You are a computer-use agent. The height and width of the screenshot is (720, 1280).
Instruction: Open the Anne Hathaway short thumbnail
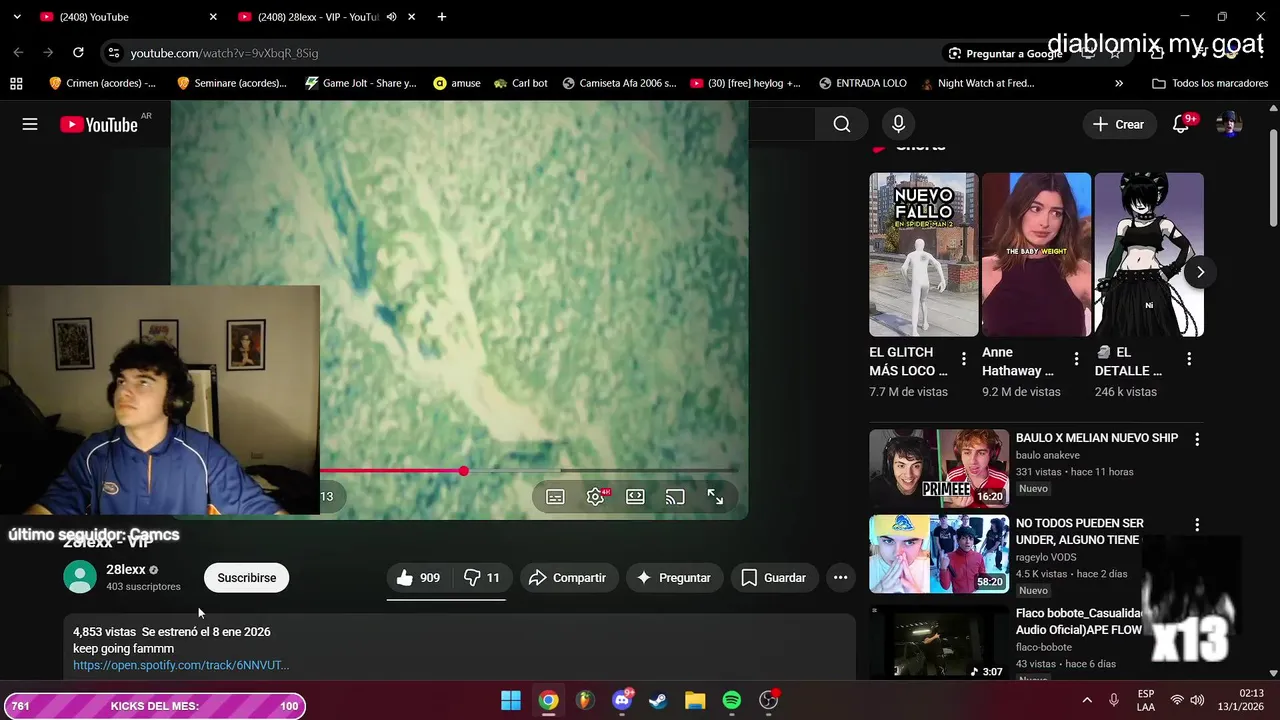coord(1036,254)
